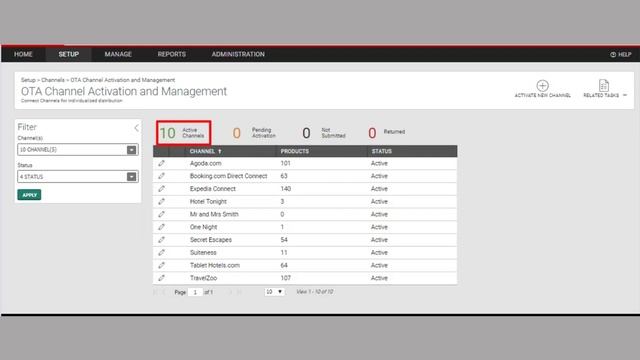
Task: Select the Secret Escapes channel name
Action: (211, 240)
